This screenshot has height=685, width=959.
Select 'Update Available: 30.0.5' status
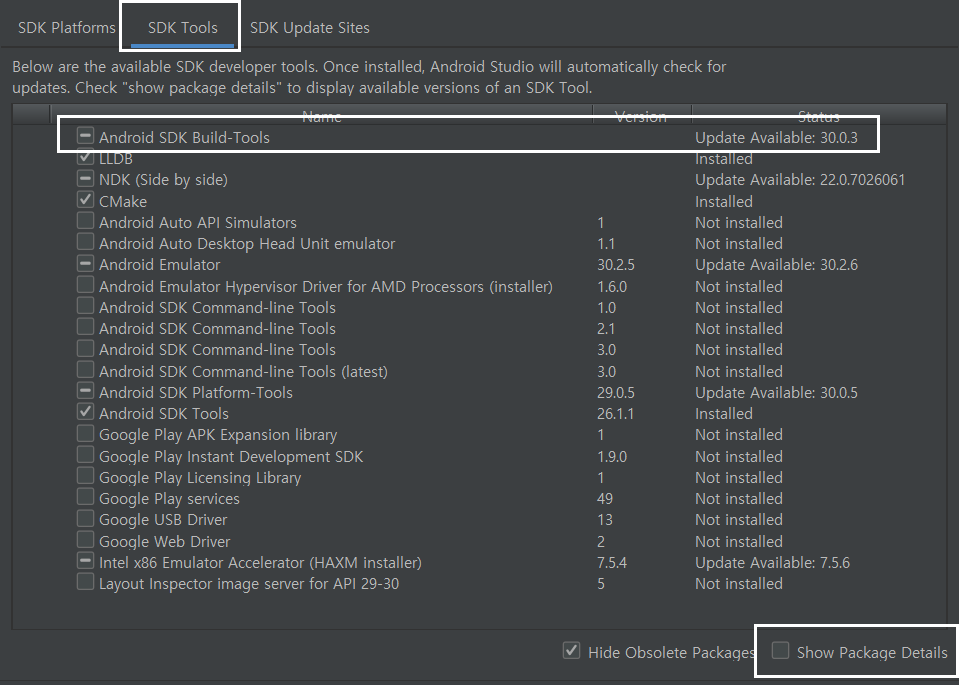click(x=776, y=393)
